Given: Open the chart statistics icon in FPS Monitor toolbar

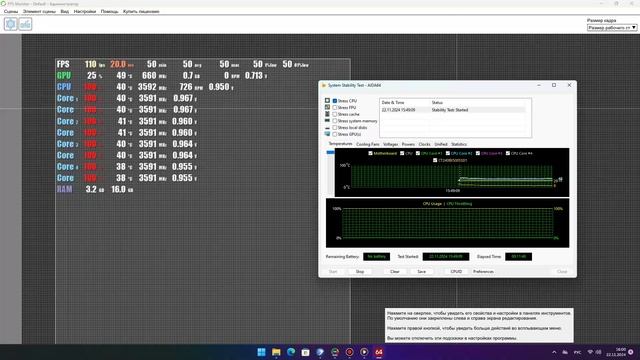Looking at the screenshot, I should [25, 24].
